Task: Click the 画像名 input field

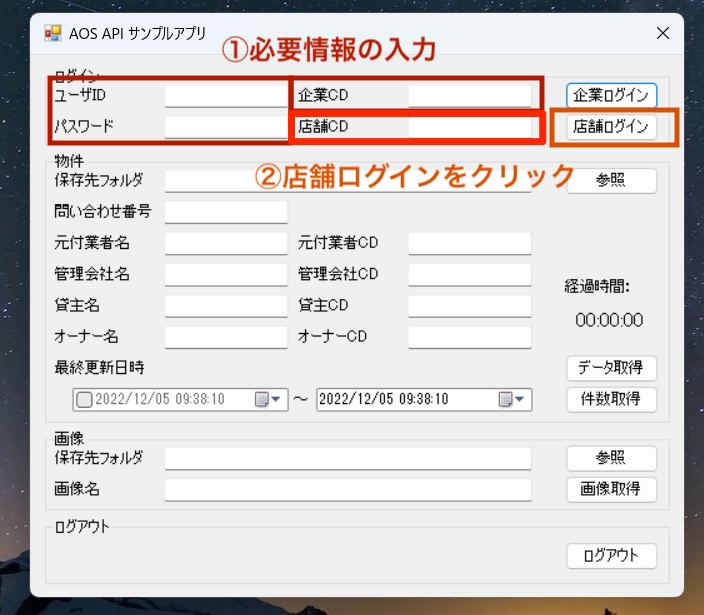Action: pos(348,490)
